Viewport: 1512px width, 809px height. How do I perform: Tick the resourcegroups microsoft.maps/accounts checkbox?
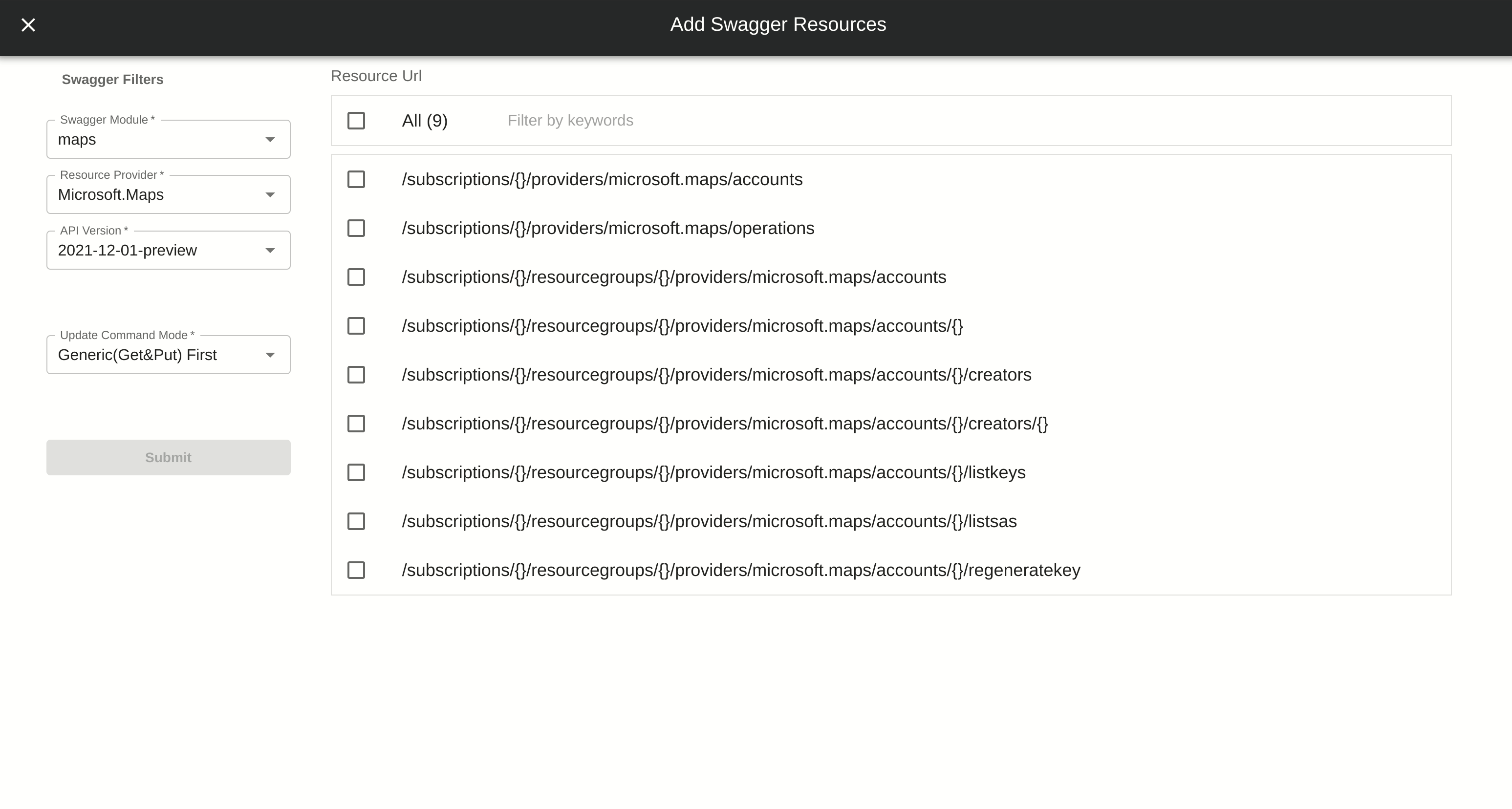click(x=356, y=277)
